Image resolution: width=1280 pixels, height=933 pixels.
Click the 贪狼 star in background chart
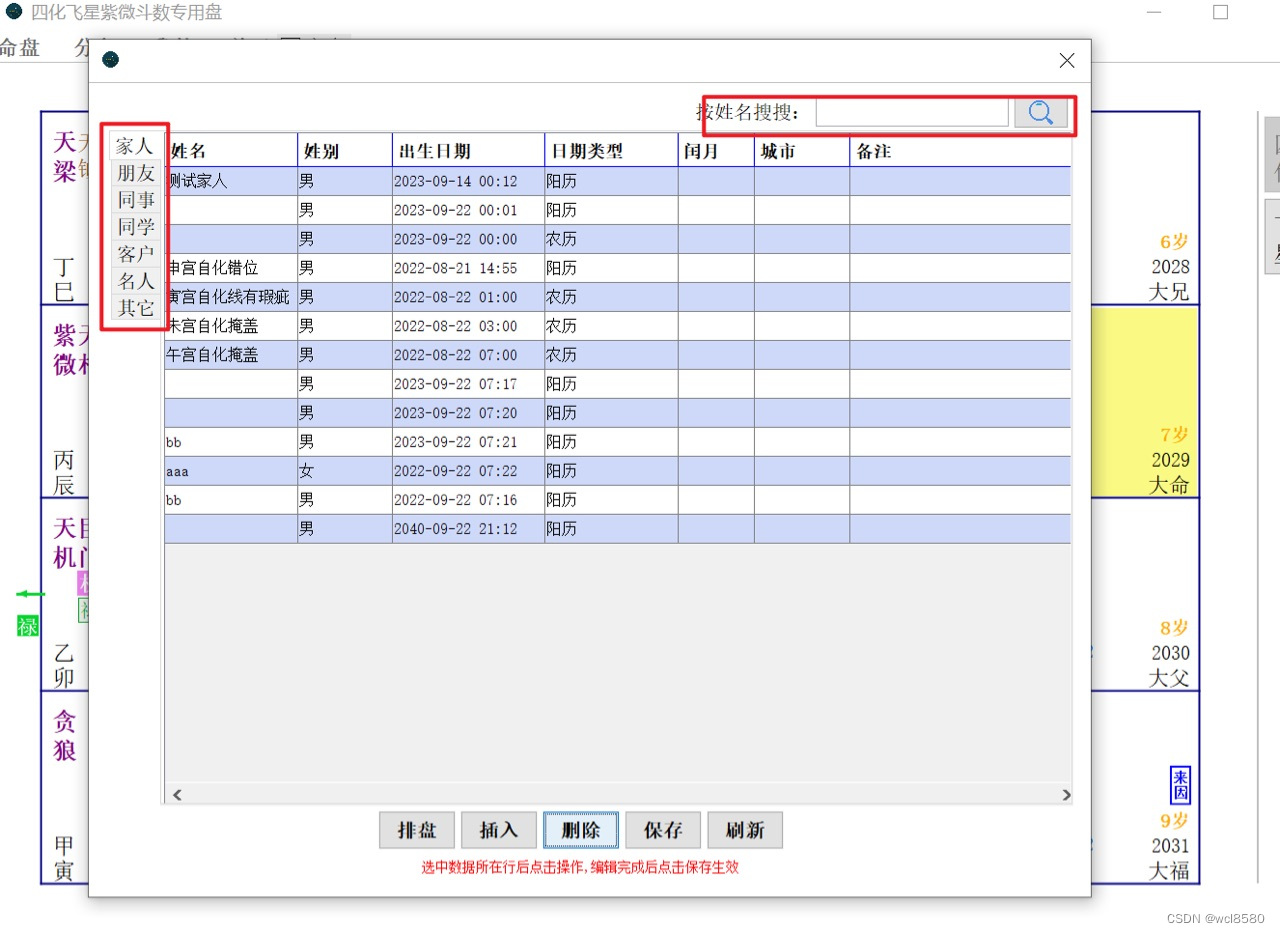65,735
